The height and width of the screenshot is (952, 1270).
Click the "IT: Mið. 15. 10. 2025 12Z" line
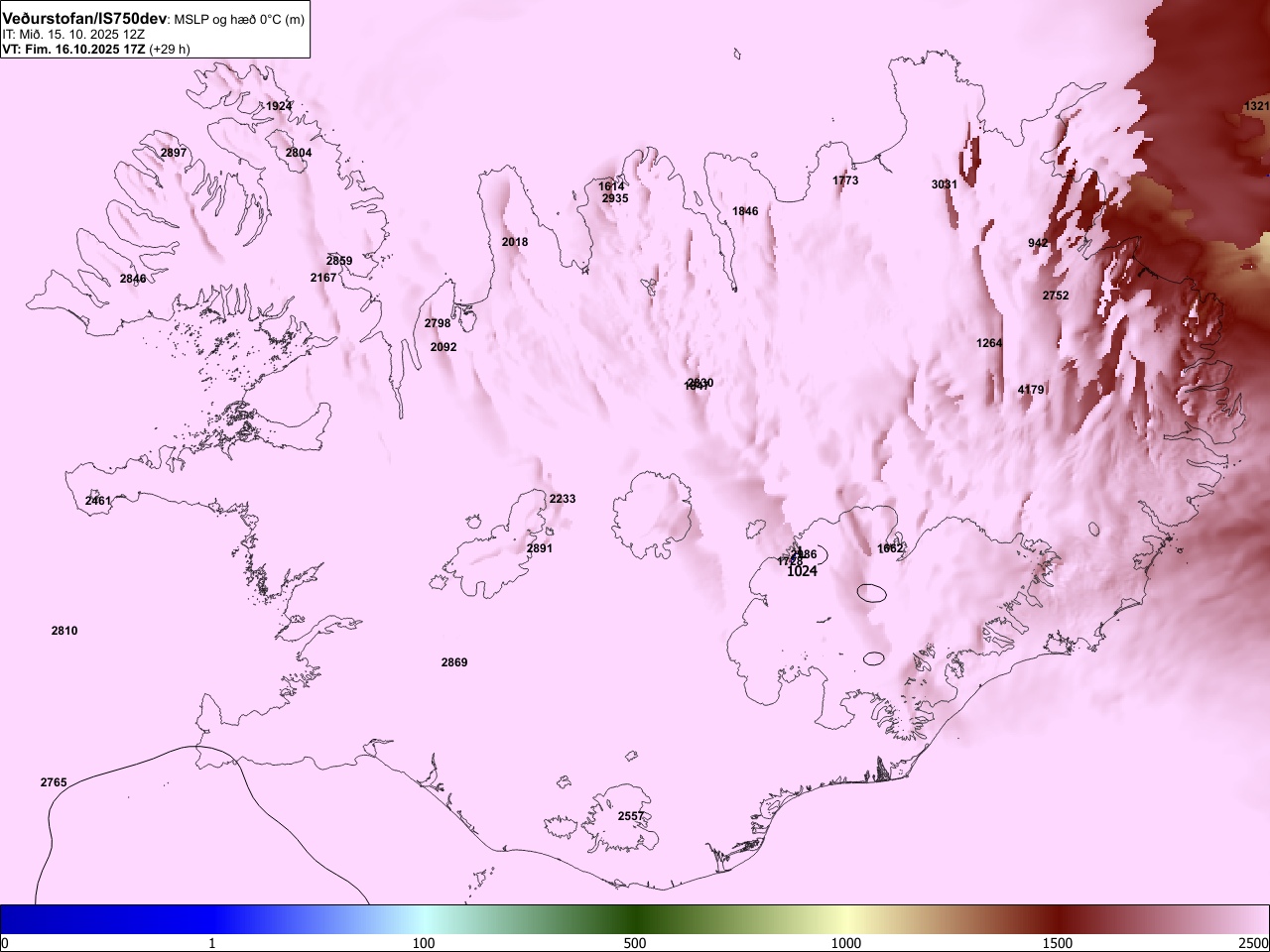point(73,34)
